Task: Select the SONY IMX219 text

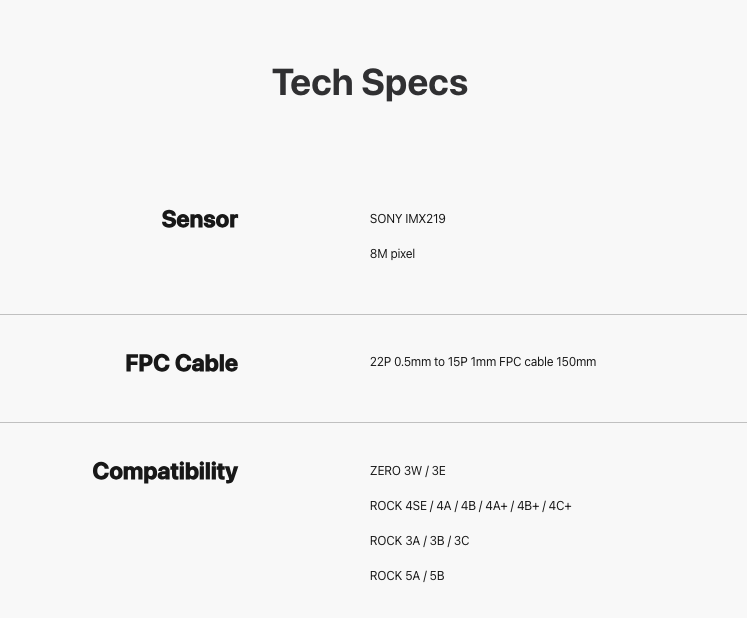Action: pos(407,219)
